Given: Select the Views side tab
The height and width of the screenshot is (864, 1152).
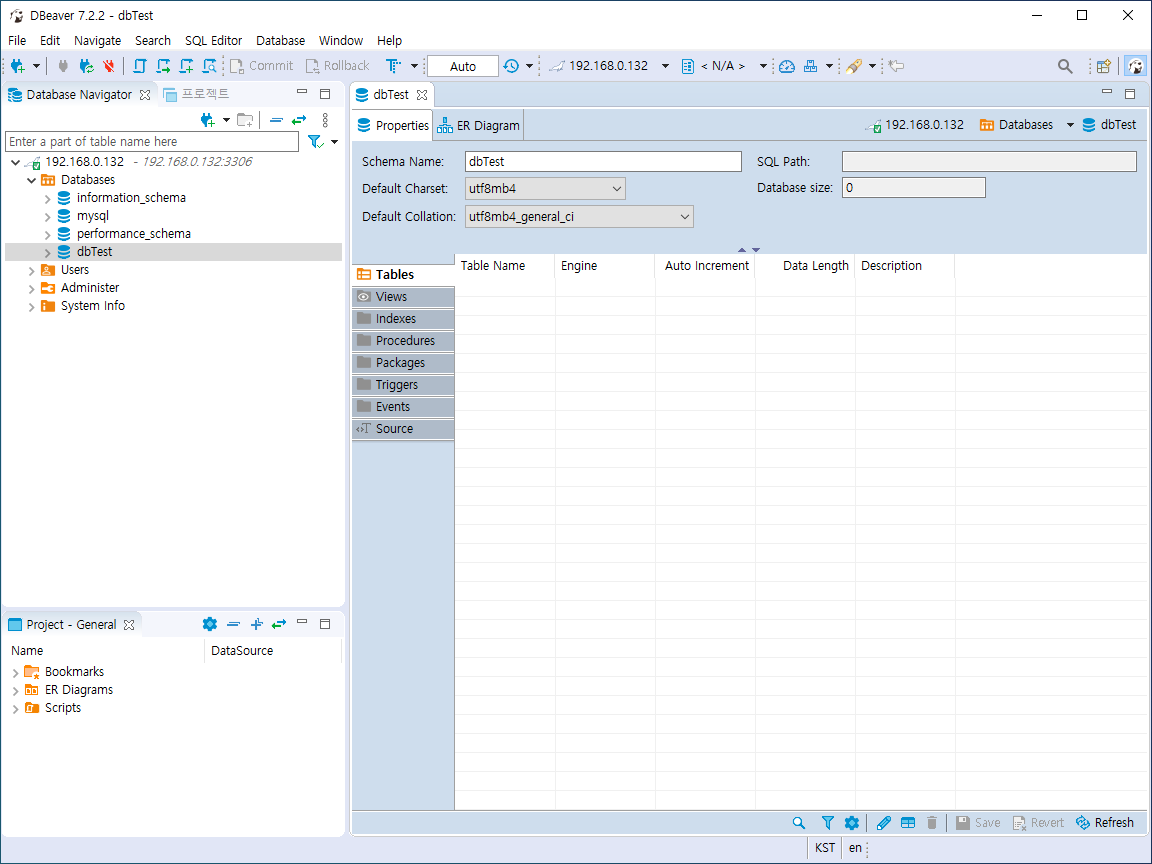Looking at the screenshot, I should pyautogui.click(x=403, y=297).
